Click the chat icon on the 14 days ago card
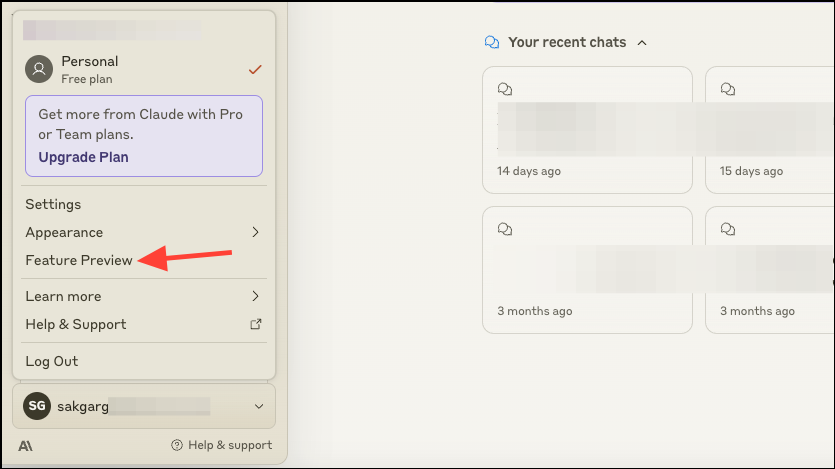Viewport: 835px width, 469px height. pyautogui.click(x=505, y=89)
